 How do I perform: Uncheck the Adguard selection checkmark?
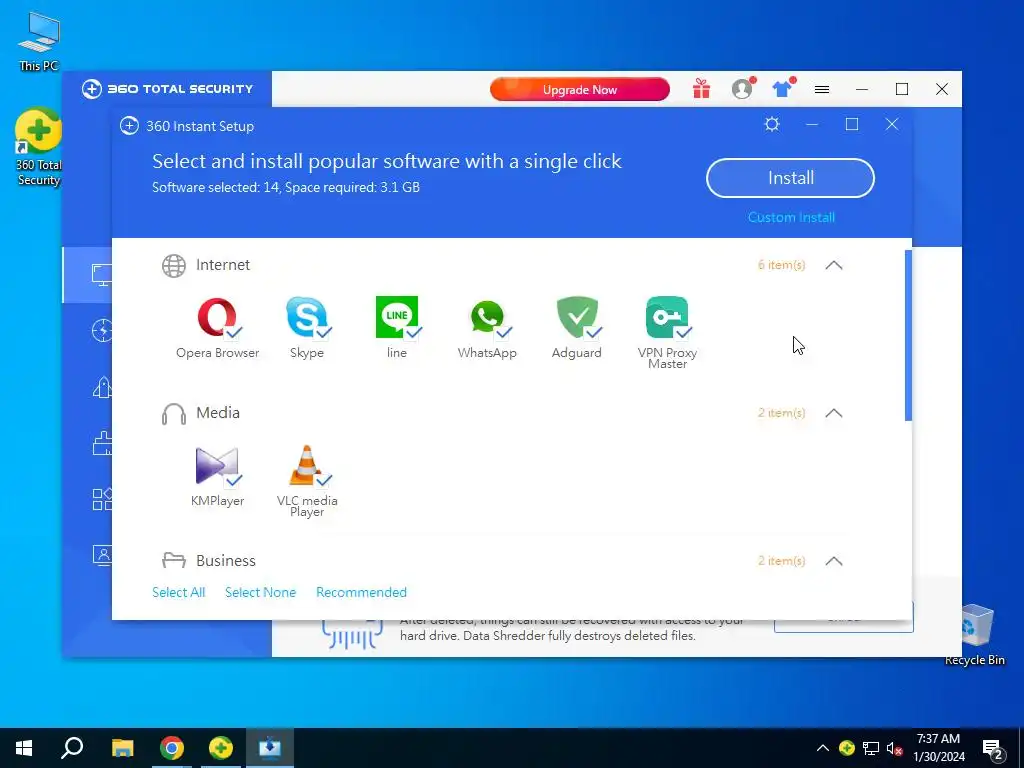(x=594, y=332)
